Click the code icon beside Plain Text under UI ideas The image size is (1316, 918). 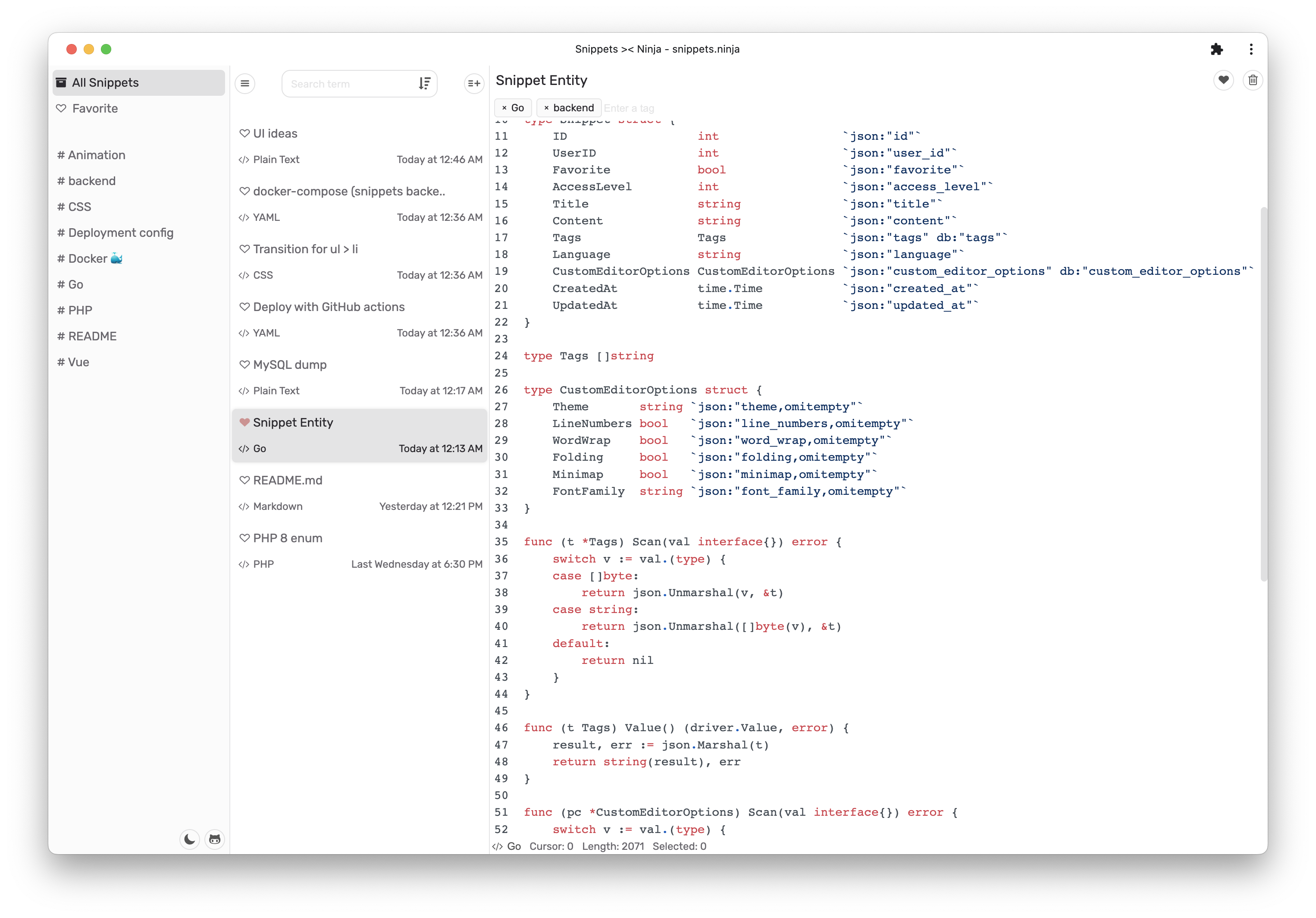point(244,160)
